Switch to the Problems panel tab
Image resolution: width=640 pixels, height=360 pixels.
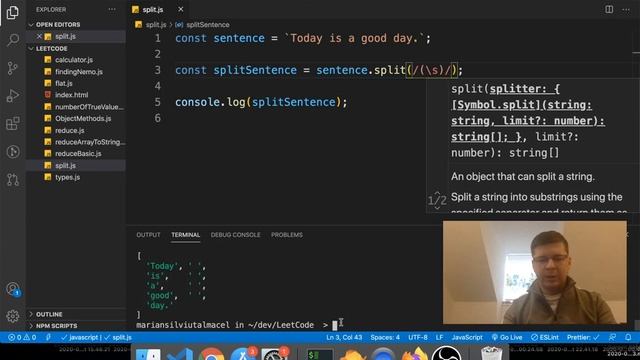(287, 235)
